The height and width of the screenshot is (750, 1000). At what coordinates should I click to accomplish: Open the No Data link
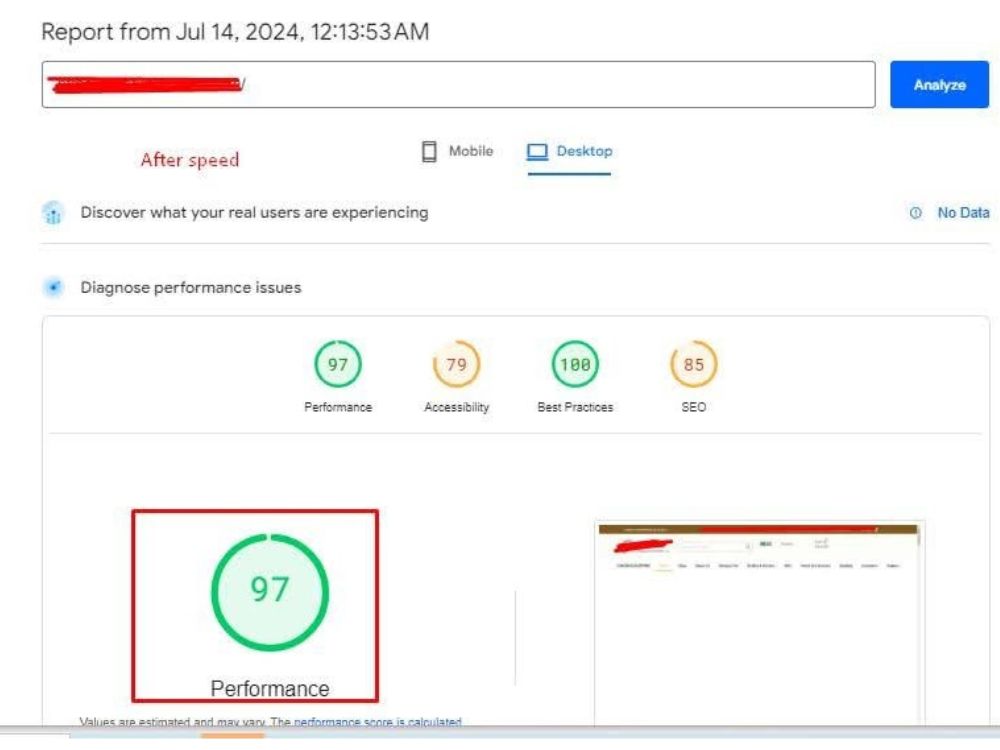coord(963,213)
